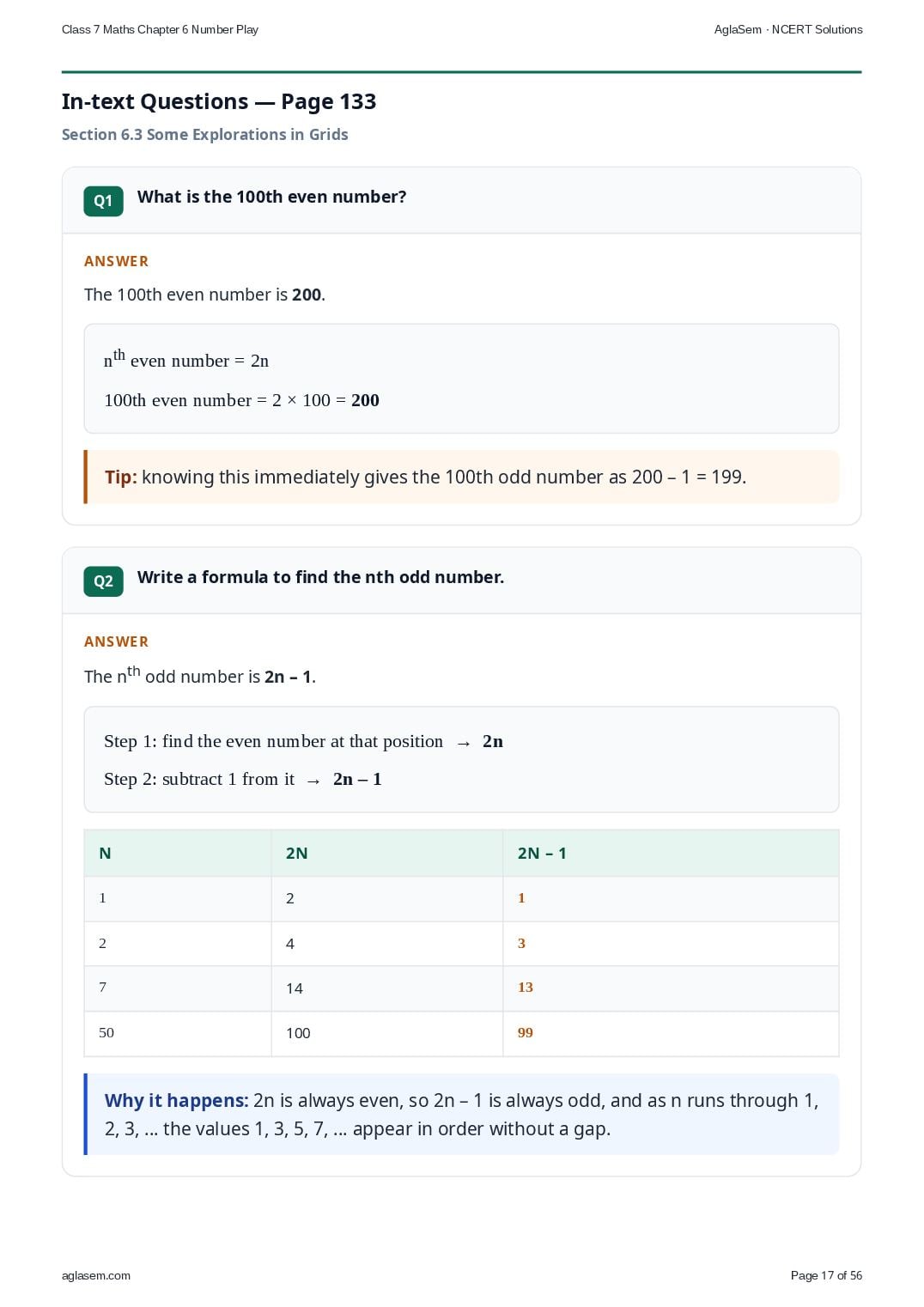Click the question What is the 100th even number
This screenshot has width=924, height=1307.
[x=272, y=197]
